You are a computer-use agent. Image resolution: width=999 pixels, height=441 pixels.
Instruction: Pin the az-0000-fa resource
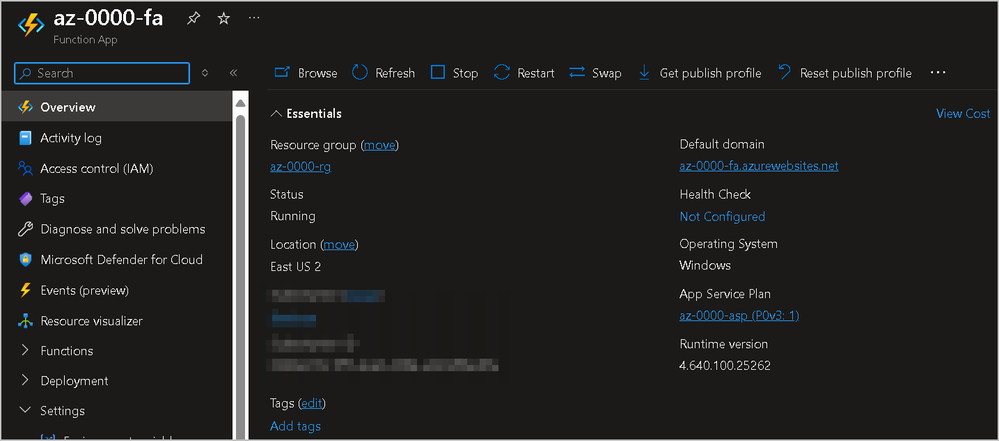pos(192,18)
